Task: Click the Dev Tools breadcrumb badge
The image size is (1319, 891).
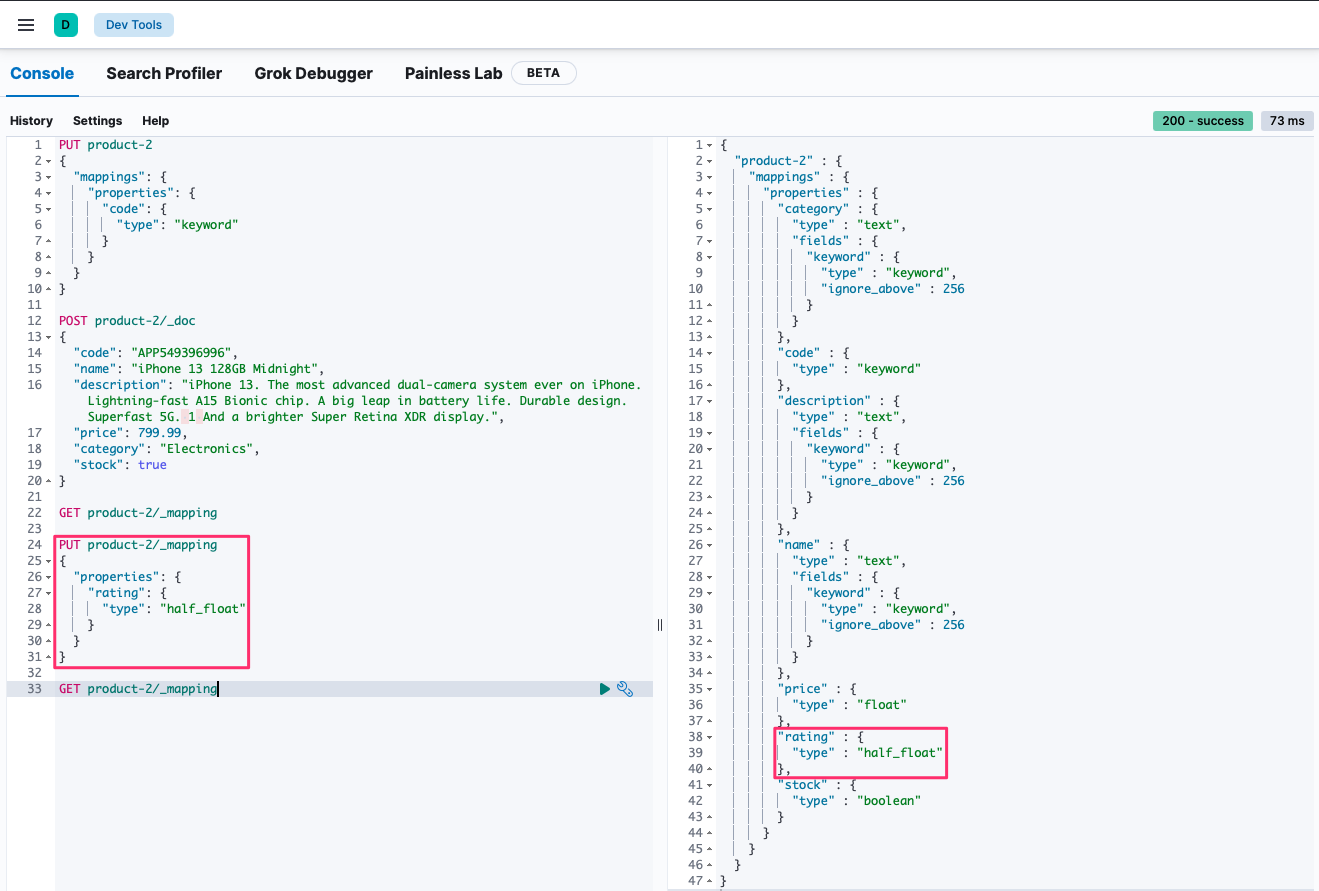Action: pyautogui.click(x=134, y=25)
